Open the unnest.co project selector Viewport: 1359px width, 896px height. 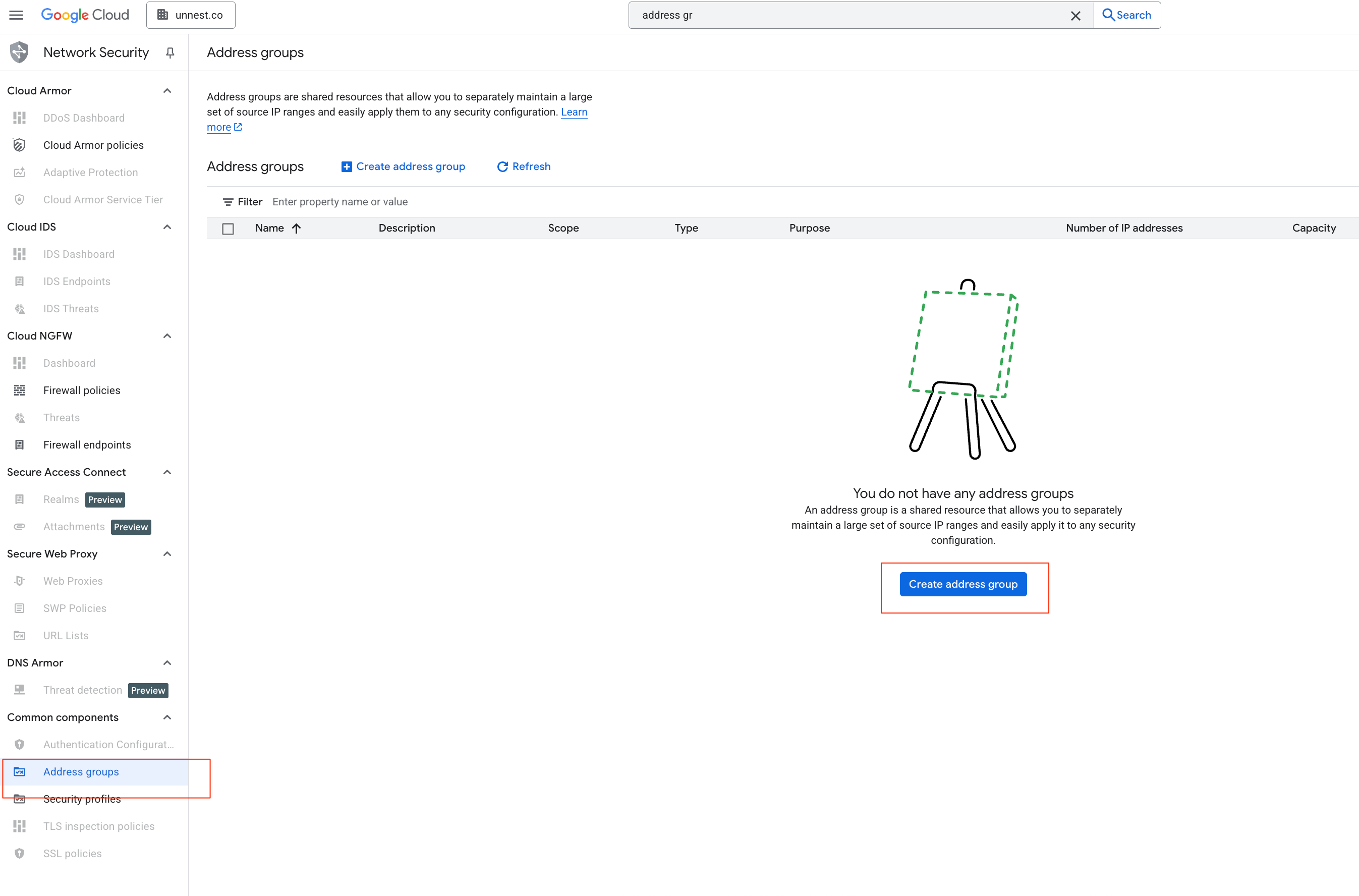(191, 15)
